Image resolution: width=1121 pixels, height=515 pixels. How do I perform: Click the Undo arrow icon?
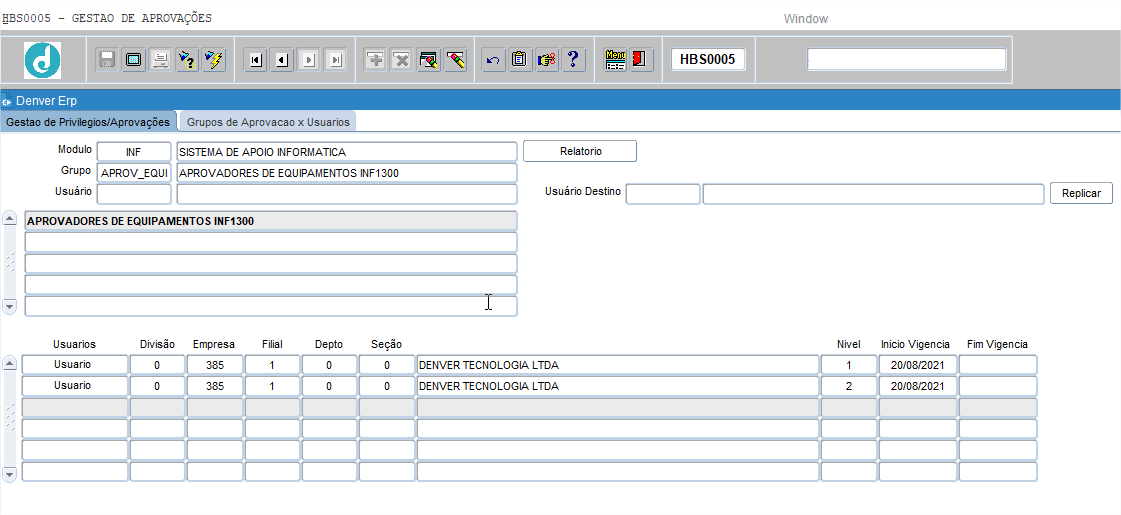click(x=493, y=60)
